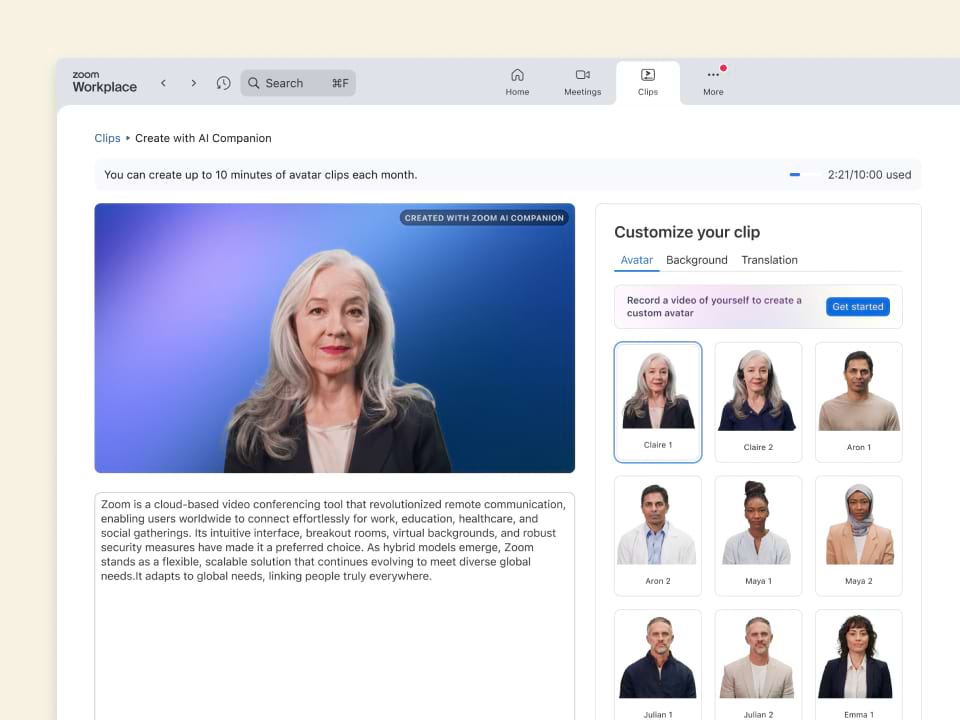
Task: Click the Clips icon in top navigation
Action: (x=648, y=75)
